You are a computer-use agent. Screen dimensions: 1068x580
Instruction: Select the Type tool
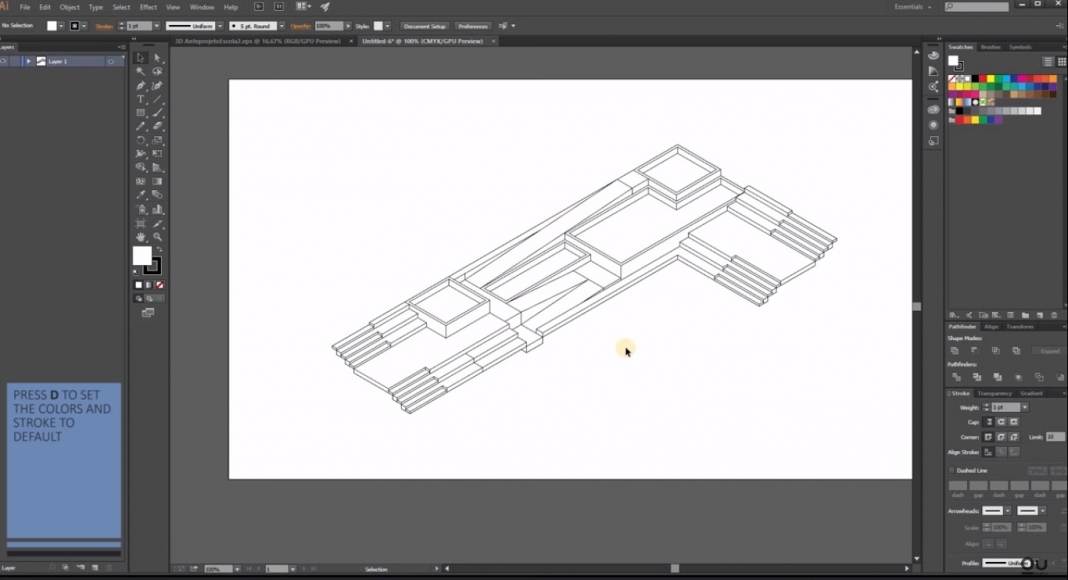(x=140, y=99)
